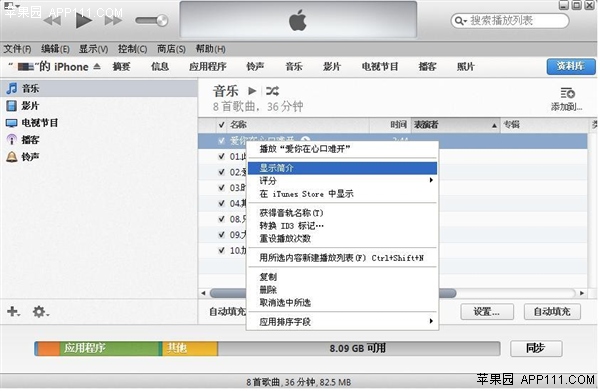Screen dimensions: 600x391
Task: Choose 在 iTunes Store 中显示
Action: click(342, 194)
